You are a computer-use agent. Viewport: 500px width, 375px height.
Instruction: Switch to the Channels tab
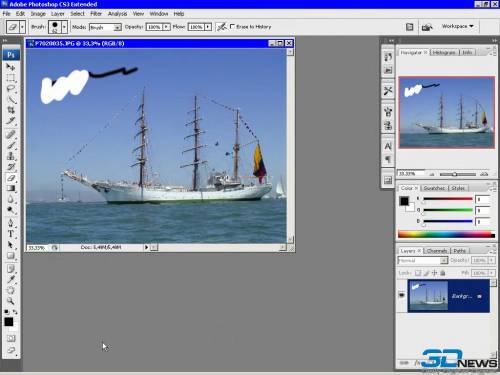(437, 251)
